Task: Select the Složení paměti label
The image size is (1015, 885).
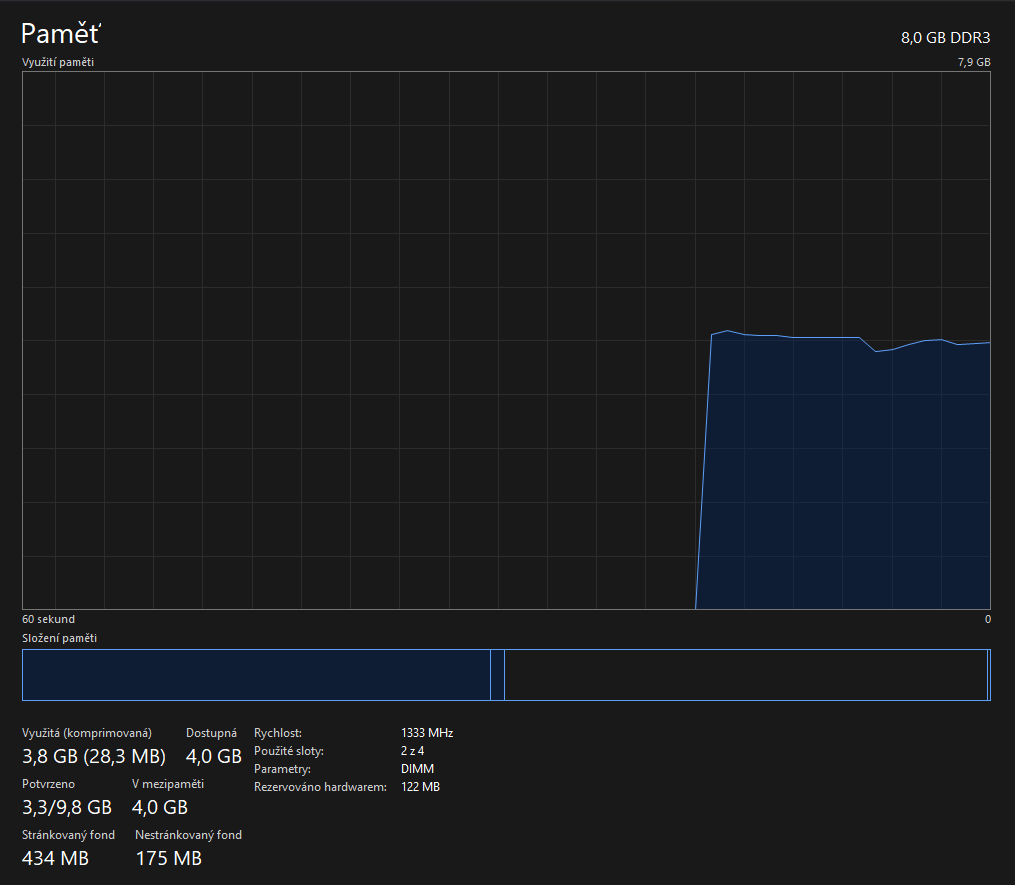Action: tap(59, 638)
